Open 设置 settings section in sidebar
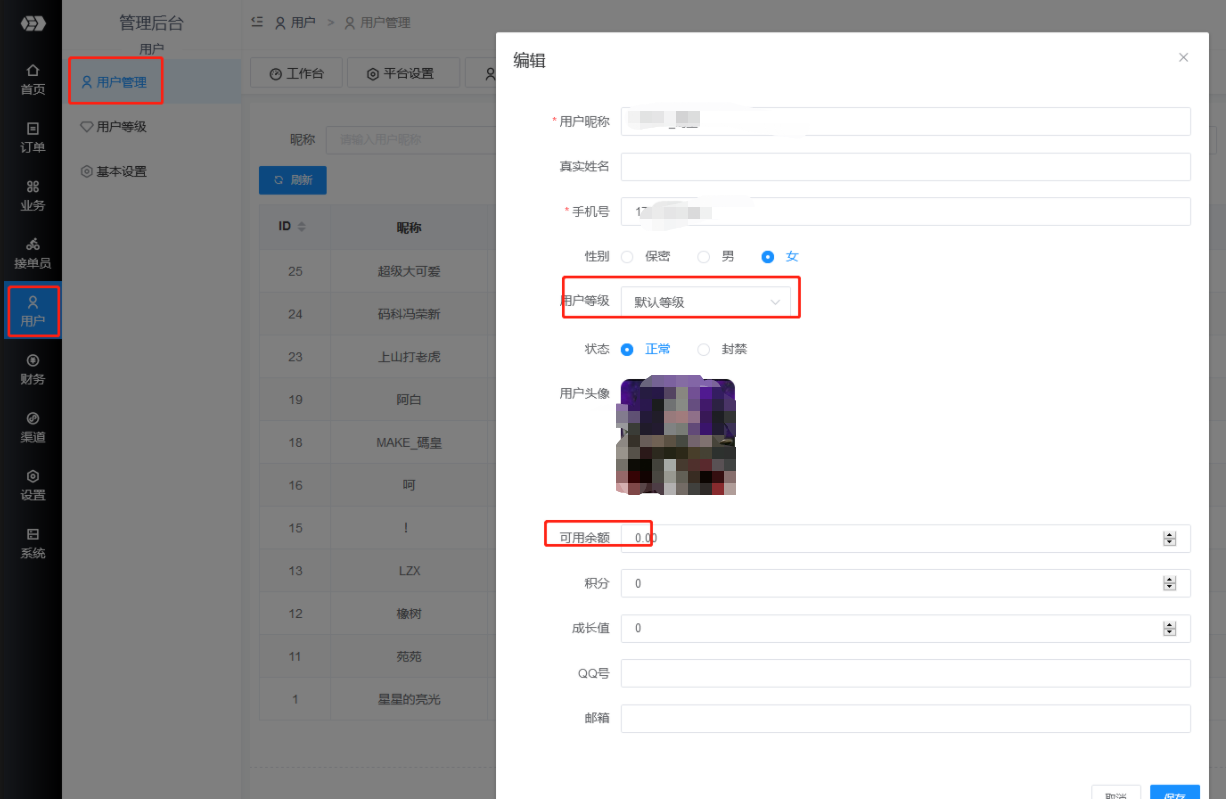 click(x=32, y=486)
